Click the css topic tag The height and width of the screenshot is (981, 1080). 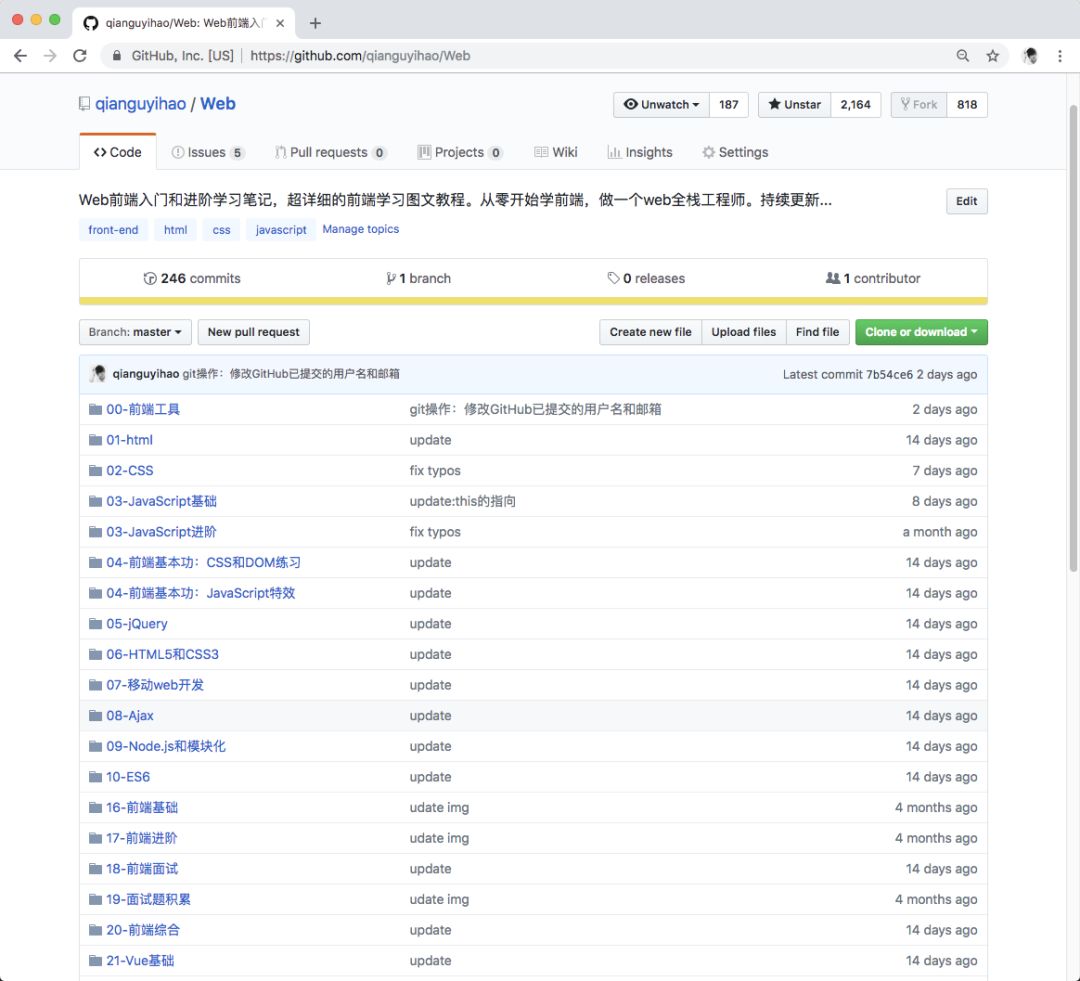pos(222,230)
